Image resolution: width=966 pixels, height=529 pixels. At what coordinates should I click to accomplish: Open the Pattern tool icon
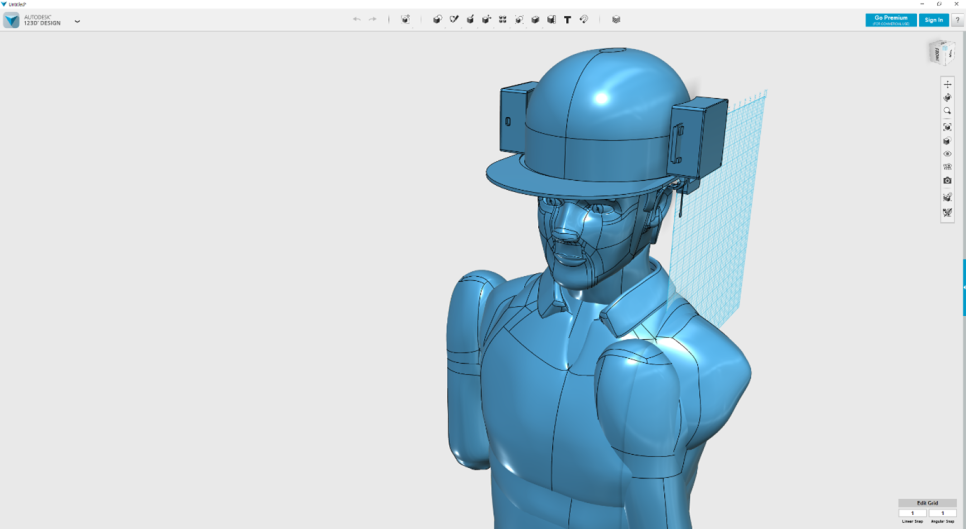(x=503, y=19)
